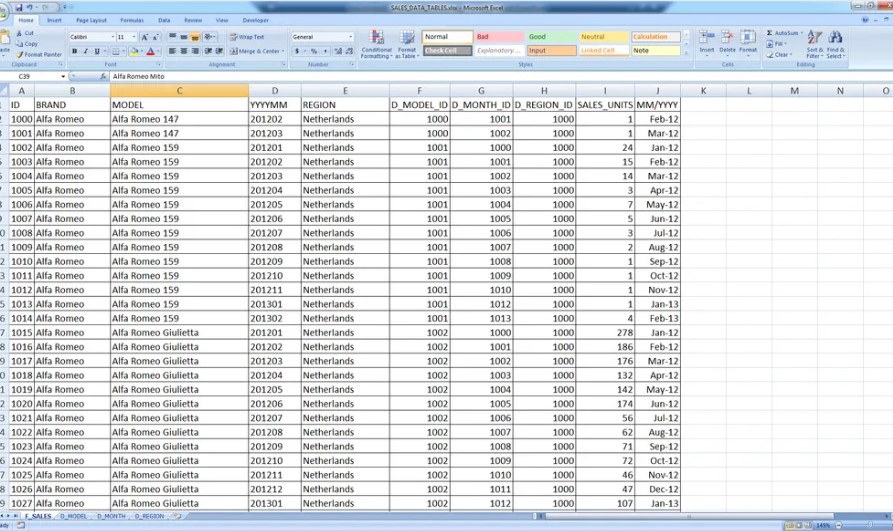This screenshot has width=893, height=531.
Task: Open the Insert ribbon tab
Action: pos(54,21)
